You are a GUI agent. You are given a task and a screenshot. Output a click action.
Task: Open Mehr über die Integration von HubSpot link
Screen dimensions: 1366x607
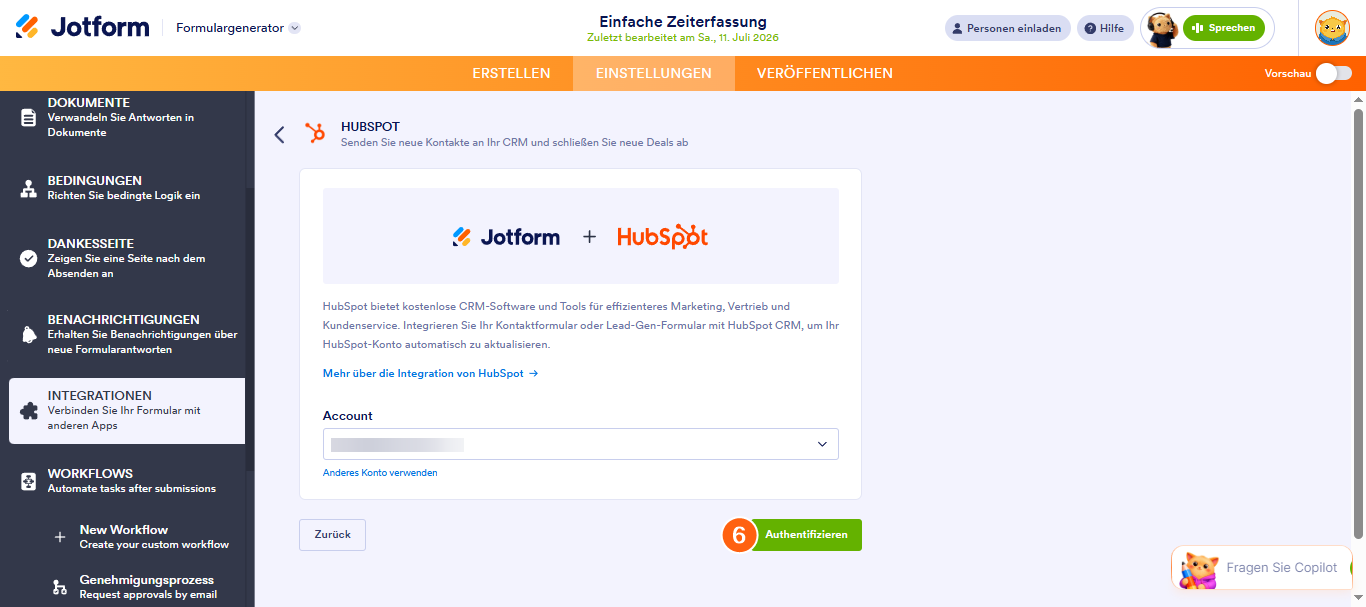[431, 373]
